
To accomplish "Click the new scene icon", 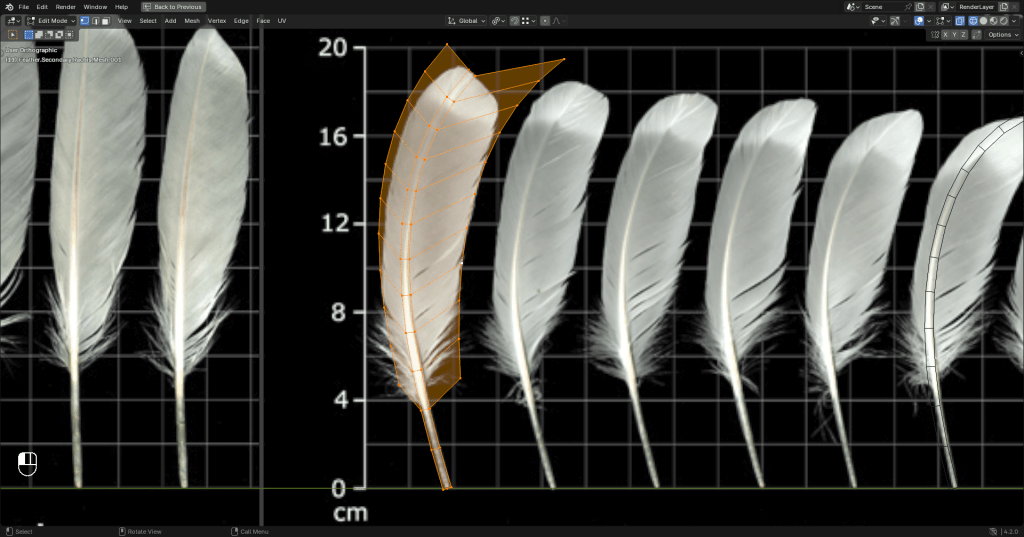I will click(x=920, y=7).
